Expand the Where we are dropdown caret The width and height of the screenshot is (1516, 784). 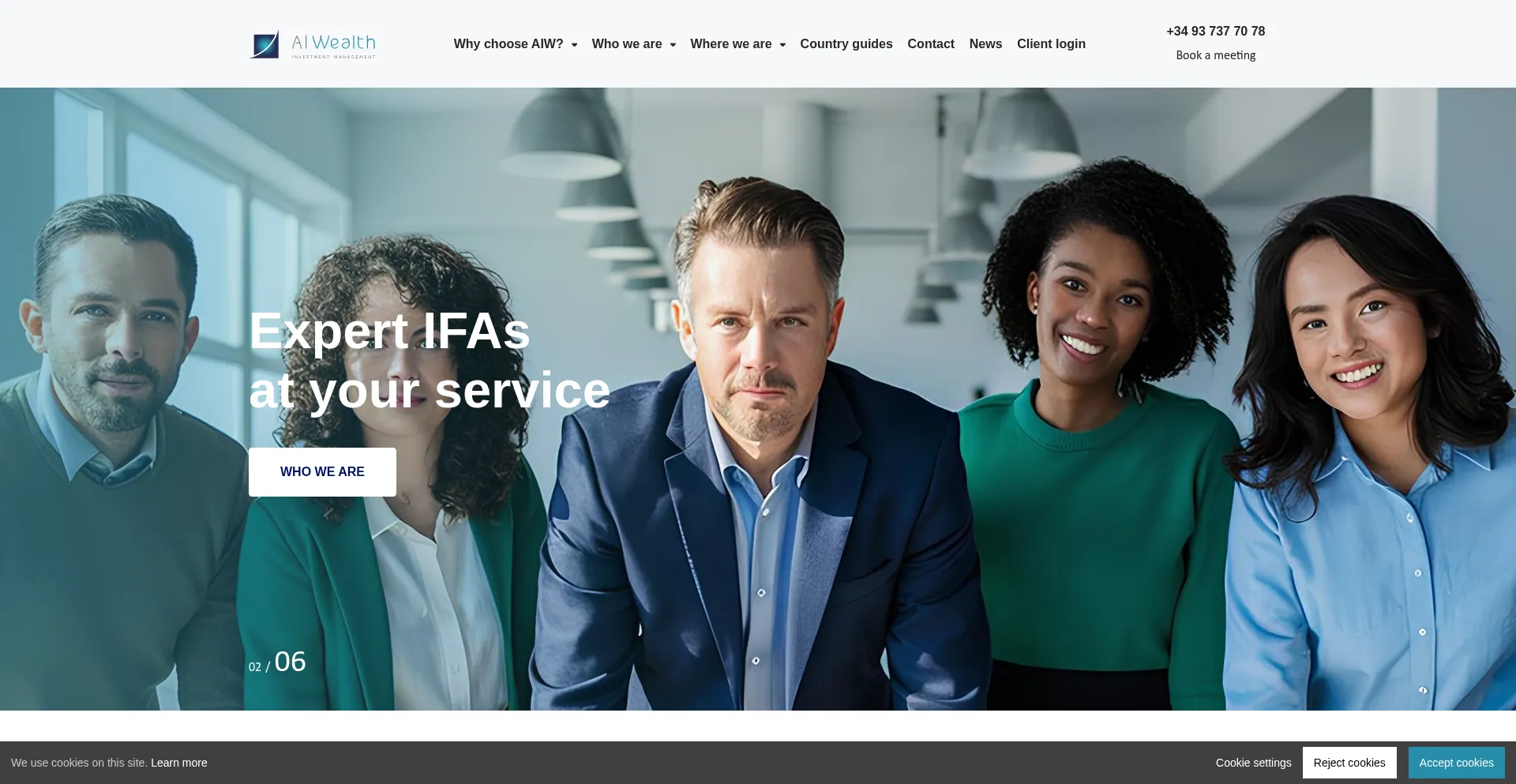782,45
